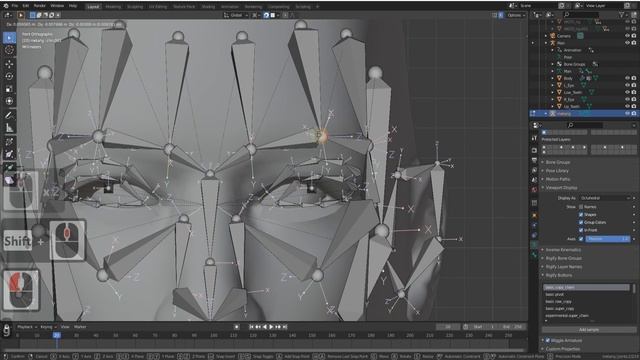640x360 pixels.
Task: Open the Tool properties tab
Action: (534, 139)
